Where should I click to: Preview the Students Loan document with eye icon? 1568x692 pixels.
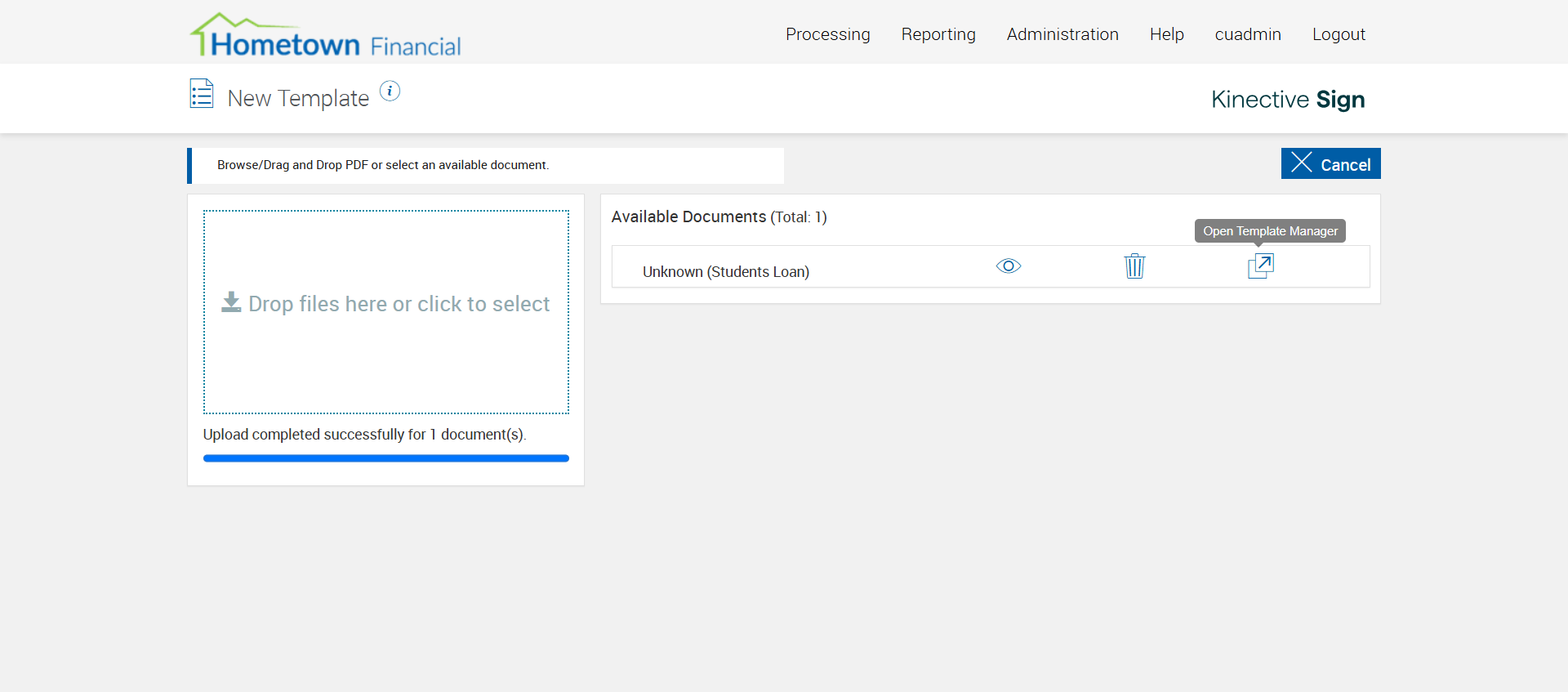[x=1009, y=266]
